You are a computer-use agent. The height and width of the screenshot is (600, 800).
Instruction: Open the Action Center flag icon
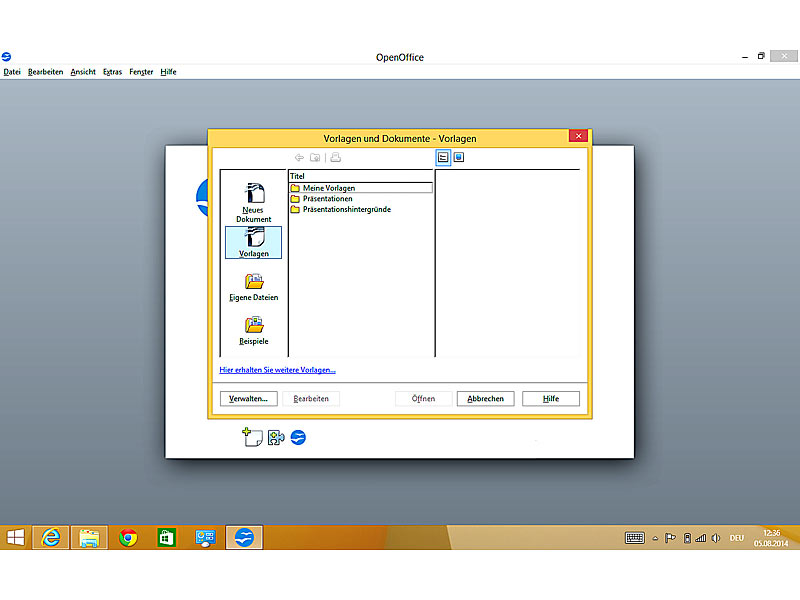[x=670, y=538]
